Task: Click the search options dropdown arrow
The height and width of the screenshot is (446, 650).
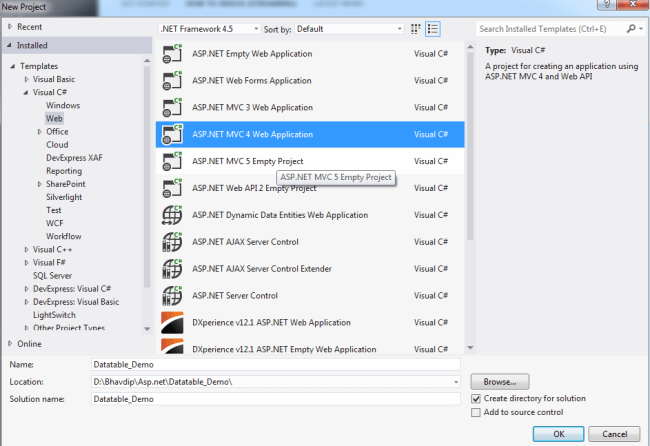Action: [x=641, y=29]
